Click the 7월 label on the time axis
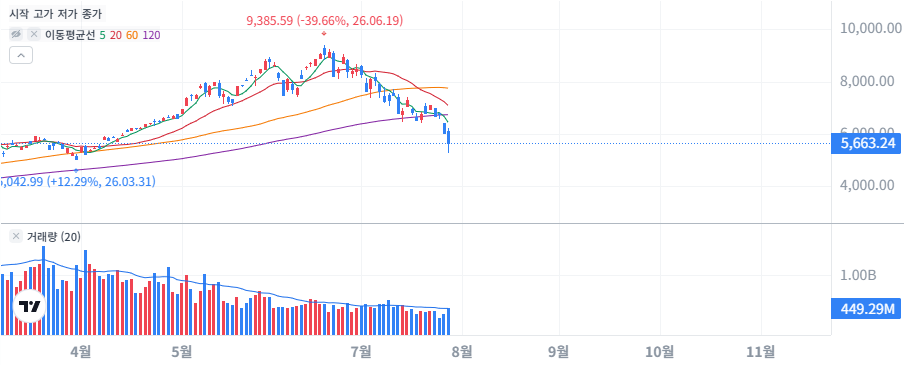 pyautogui.click(x=362, y=350)
